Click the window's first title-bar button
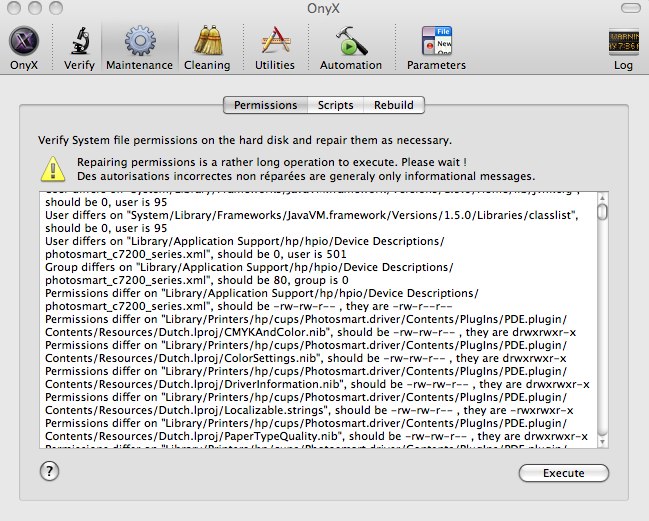 point(14,8)
